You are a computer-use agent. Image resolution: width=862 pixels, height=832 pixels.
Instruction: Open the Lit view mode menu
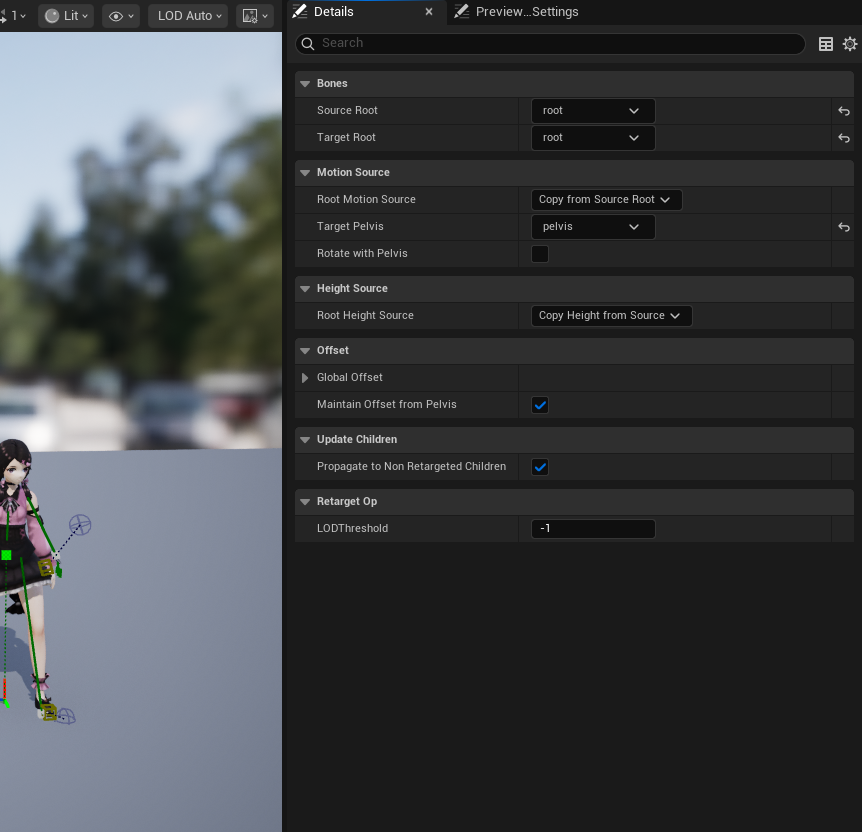coord(66,16)
